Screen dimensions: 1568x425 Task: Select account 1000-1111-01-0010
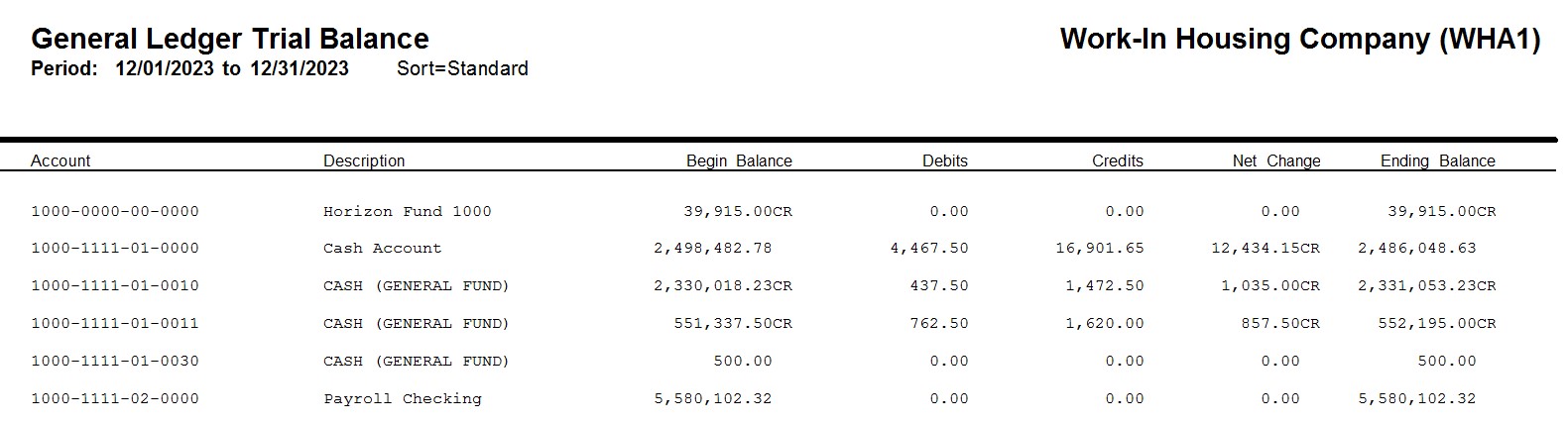click(115, 285)
